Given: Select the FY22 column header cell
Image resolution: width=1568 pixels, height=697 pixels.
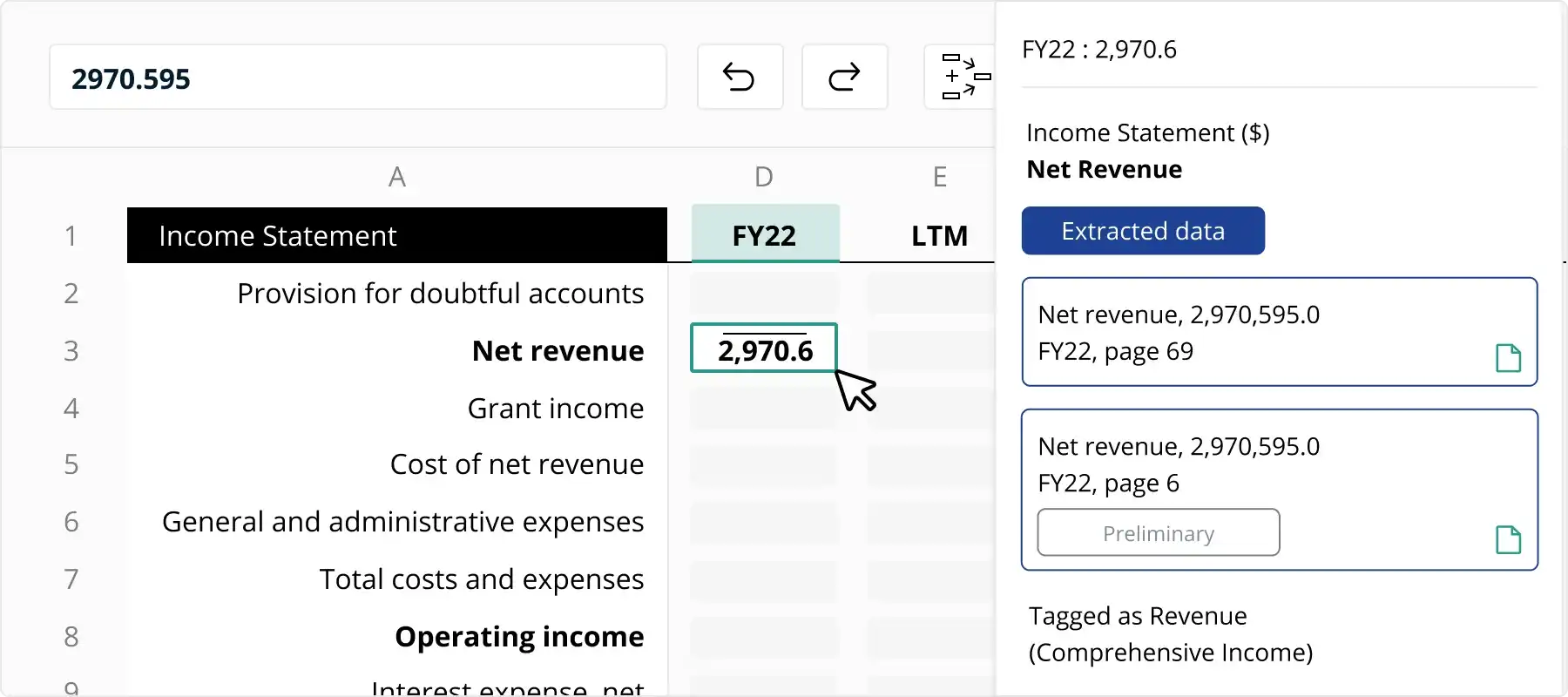Looking at the screenshot, I should pyautogui.click(x=765, y=235).
